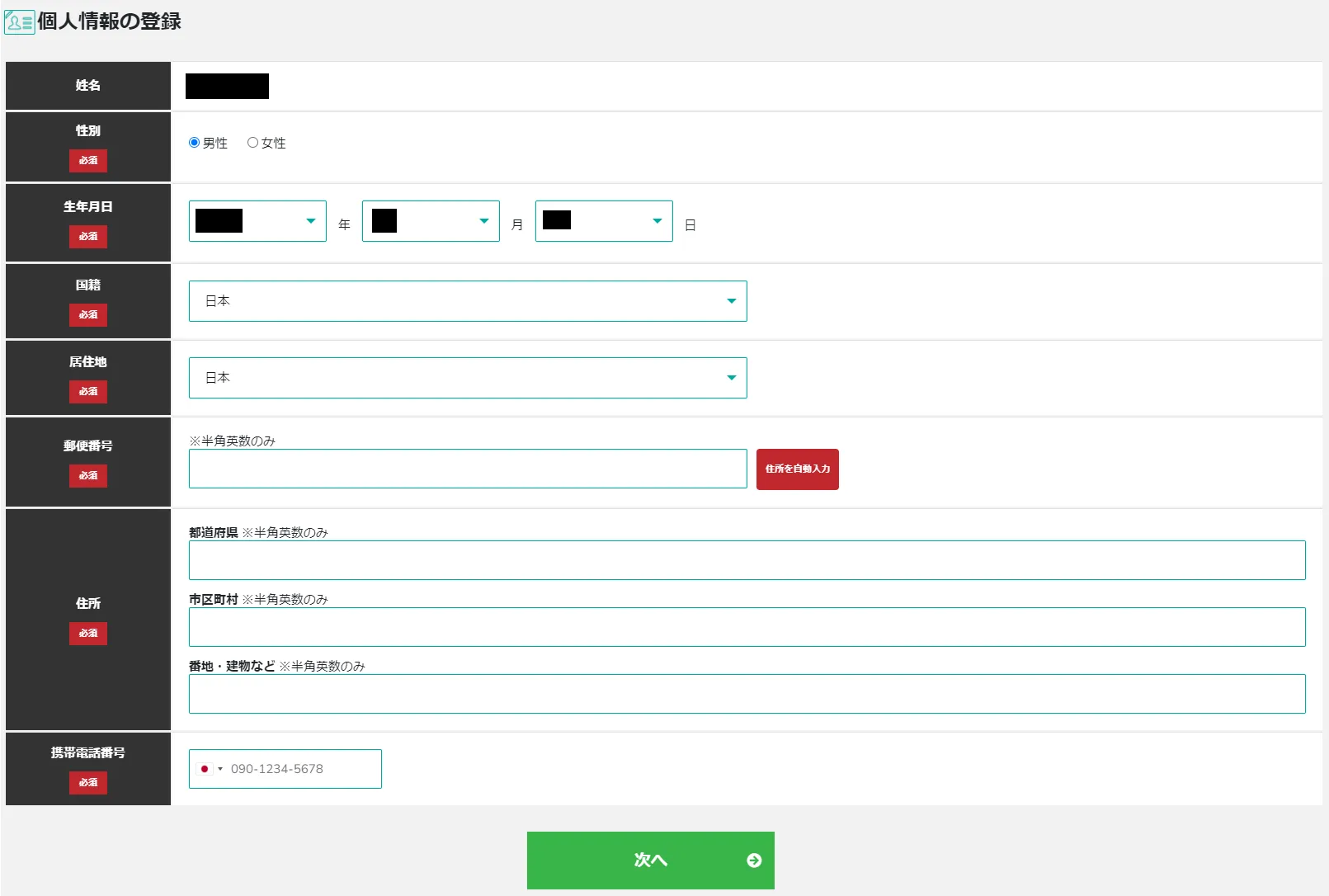
Task: Focus the 番地・建物など input field
Action: click(x=747, y=694)
